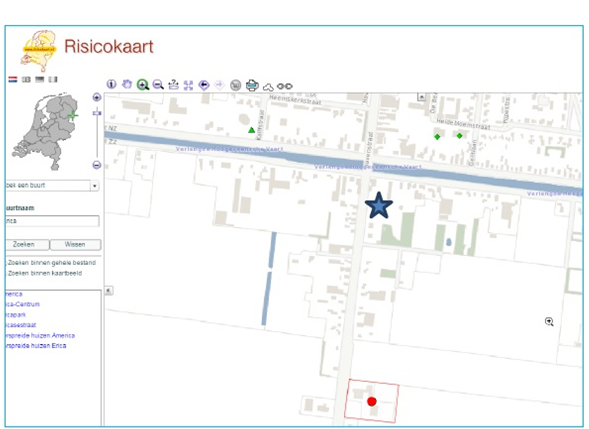Click the plus button above zoom slider
The height and width of the screenshot is (429, 589).
click(x=97, y=97)
